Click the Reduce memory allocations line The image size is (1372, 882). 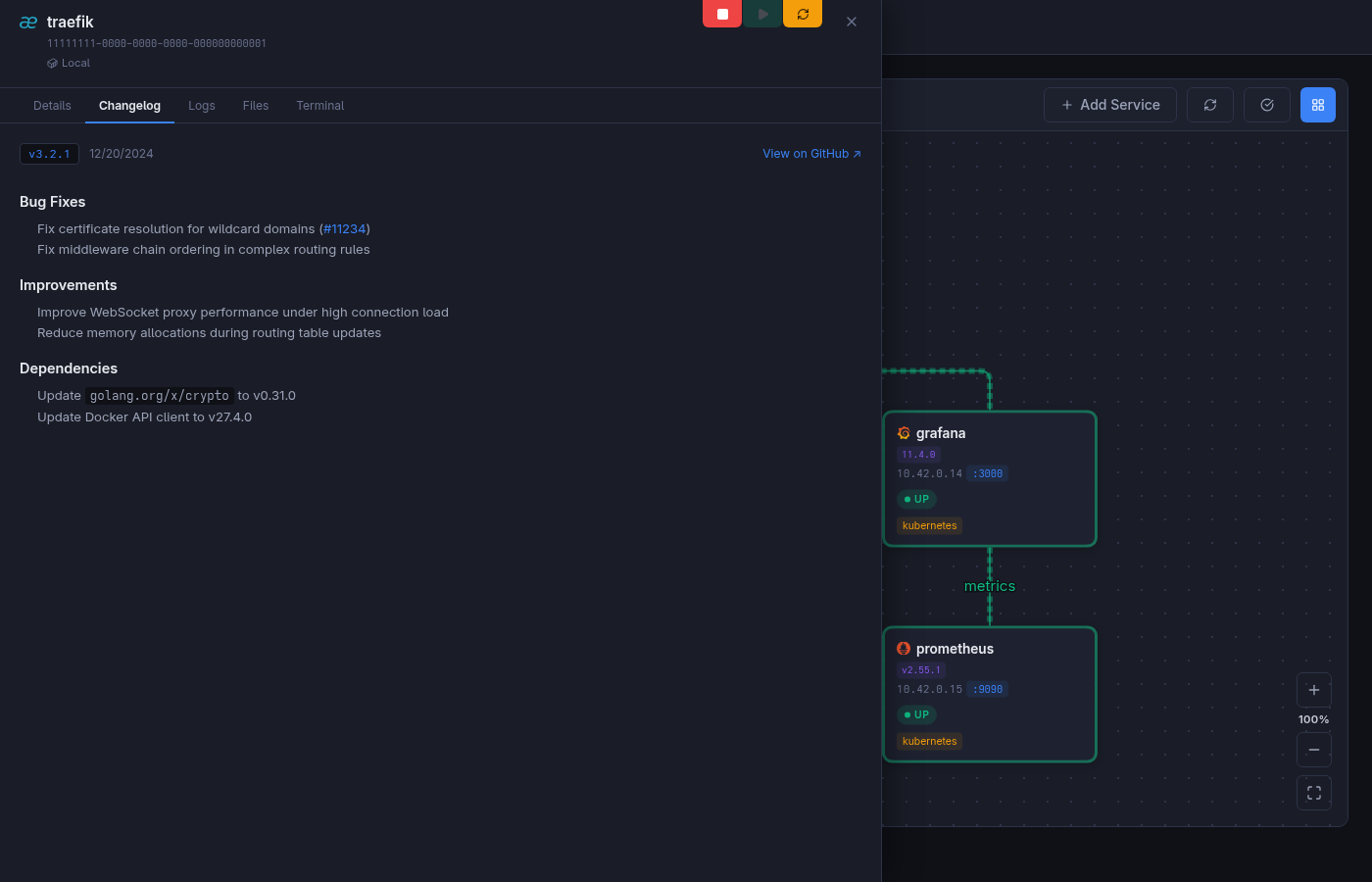[210, 333]
